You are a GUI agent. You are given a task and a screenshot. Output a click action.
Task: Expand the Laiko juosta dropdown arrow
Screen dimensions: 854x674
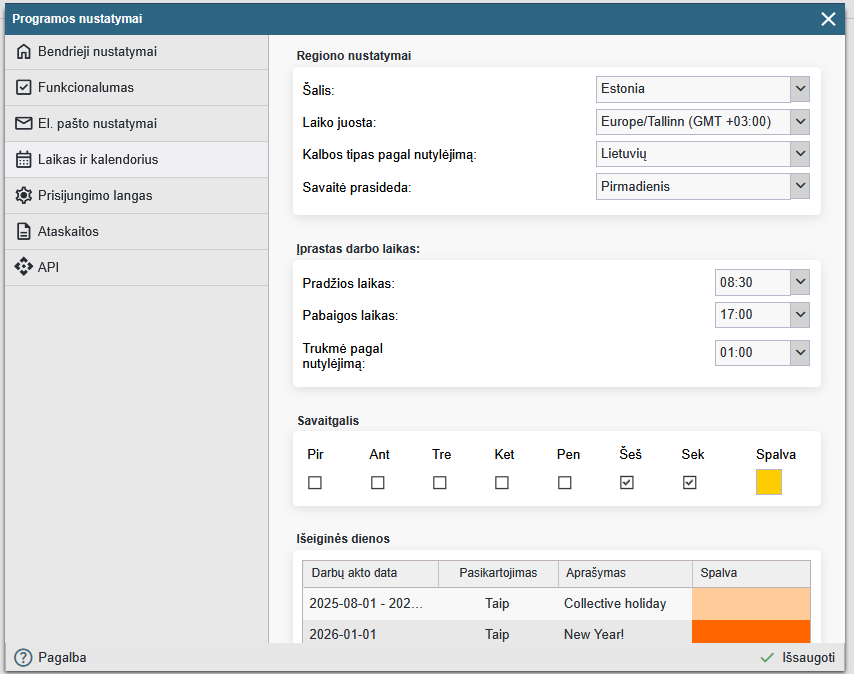point(800,121)
